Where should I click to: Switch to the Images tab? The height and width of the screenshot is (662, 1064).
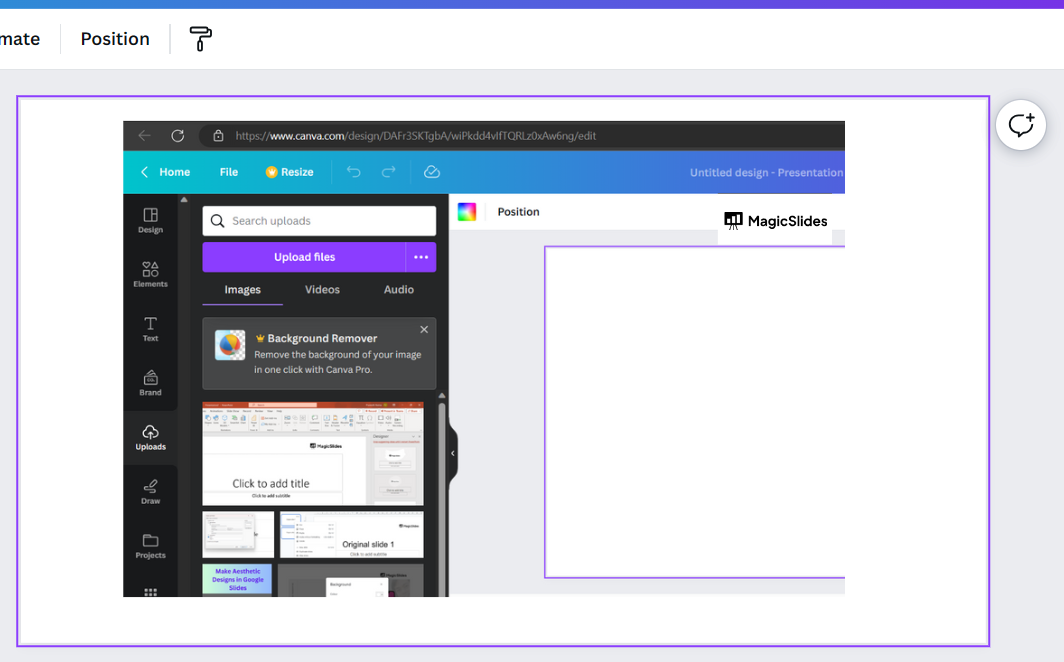(x=242, y=290)
